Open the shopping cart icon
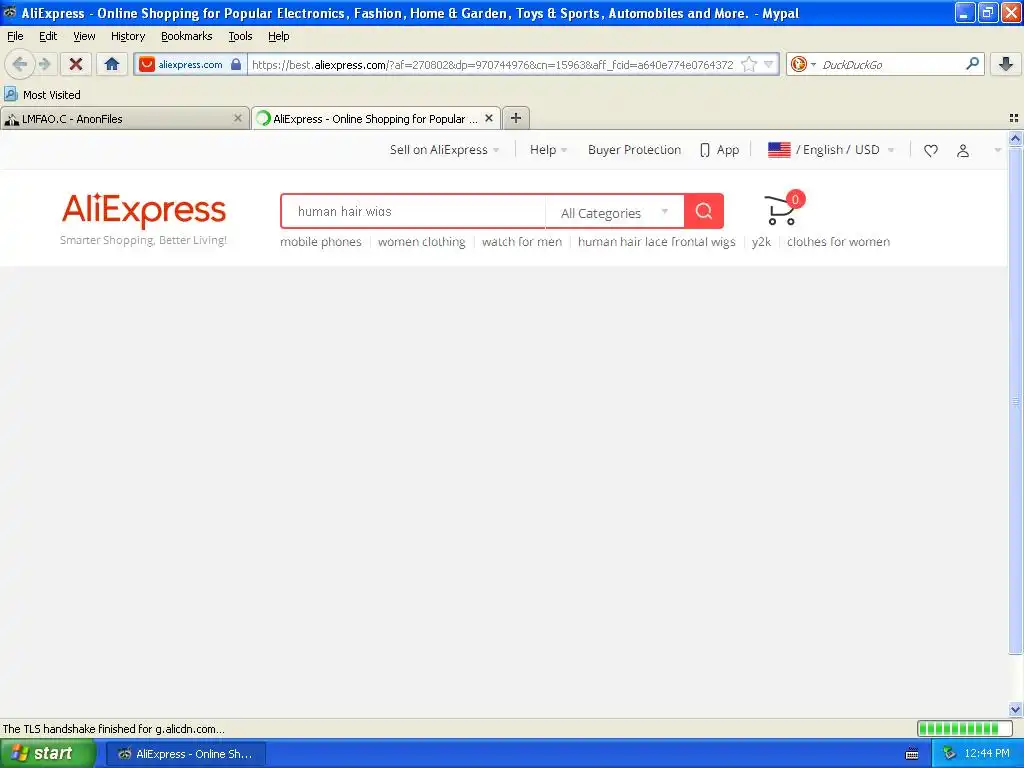This screenshot has width=1024, height=768. pos(783,208)
